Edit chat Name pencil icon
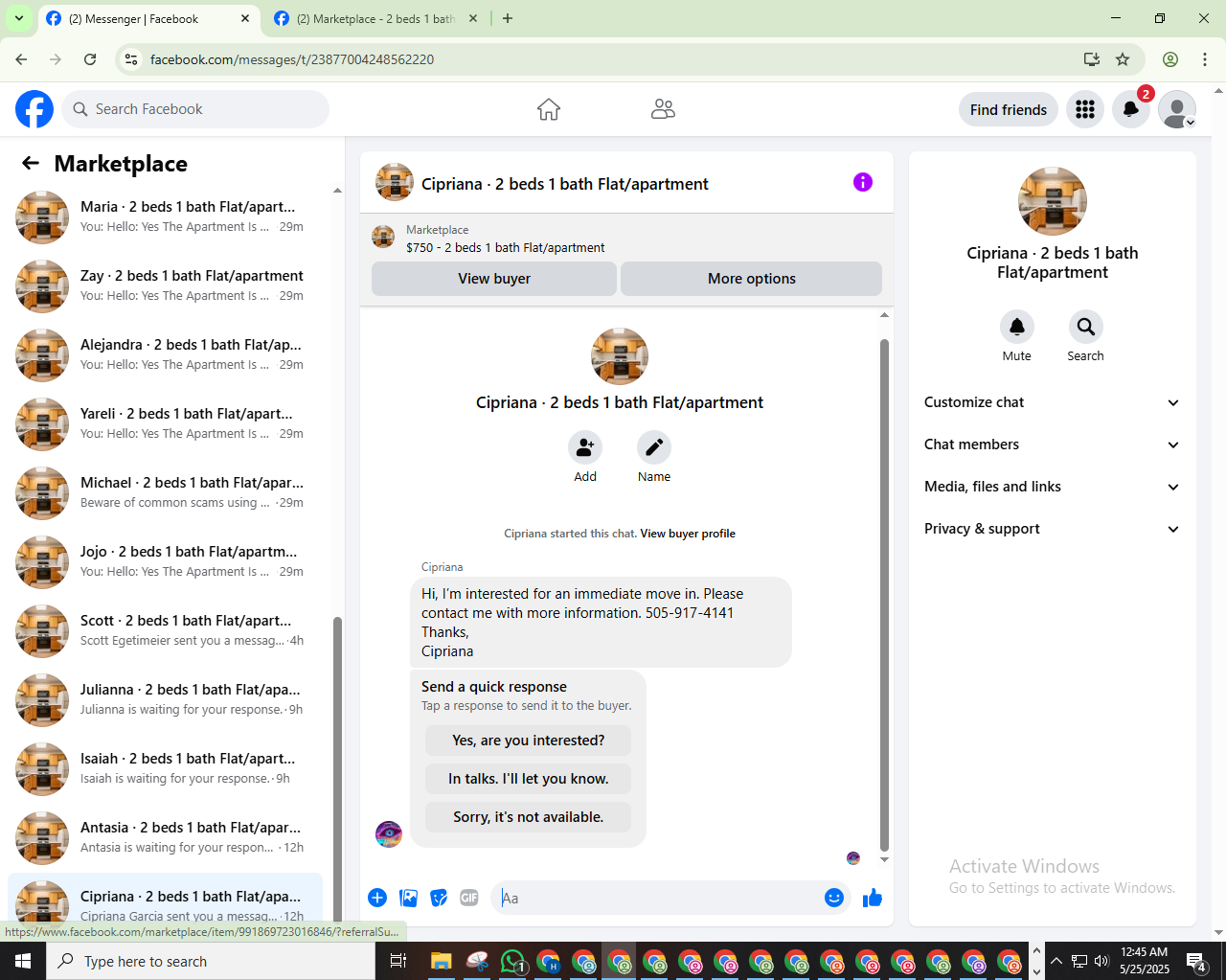Screen dimensions: 1226x980 tap(654, 447)
